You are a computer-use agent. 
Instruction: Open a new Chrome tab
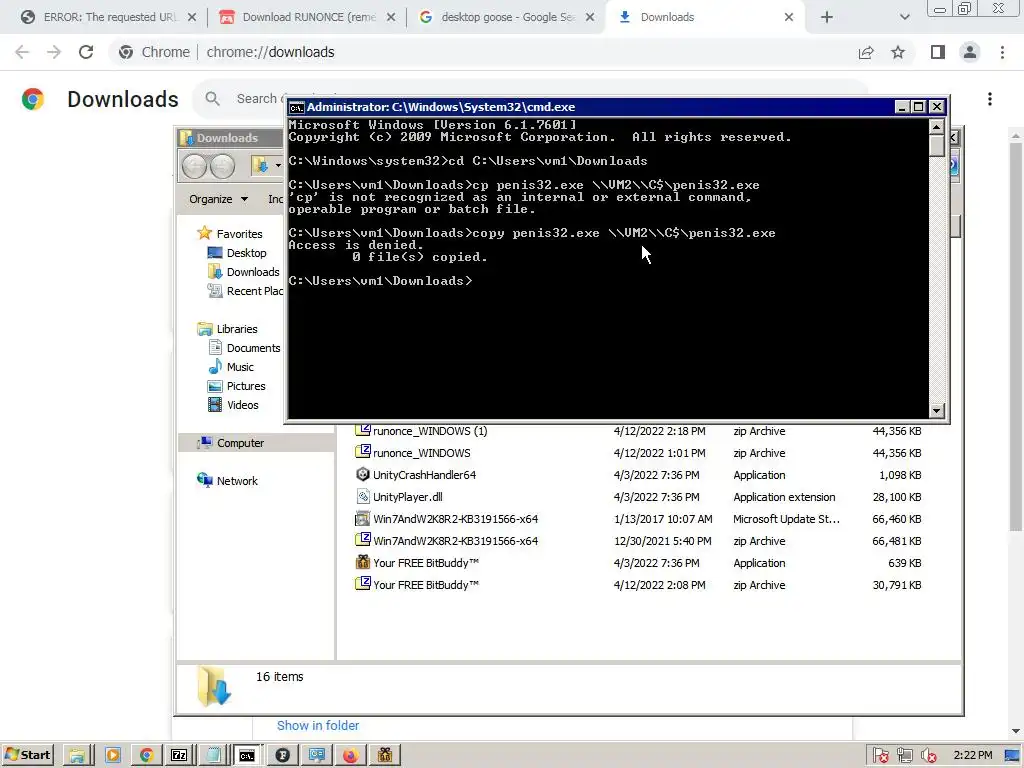click(x=827, y=18)
